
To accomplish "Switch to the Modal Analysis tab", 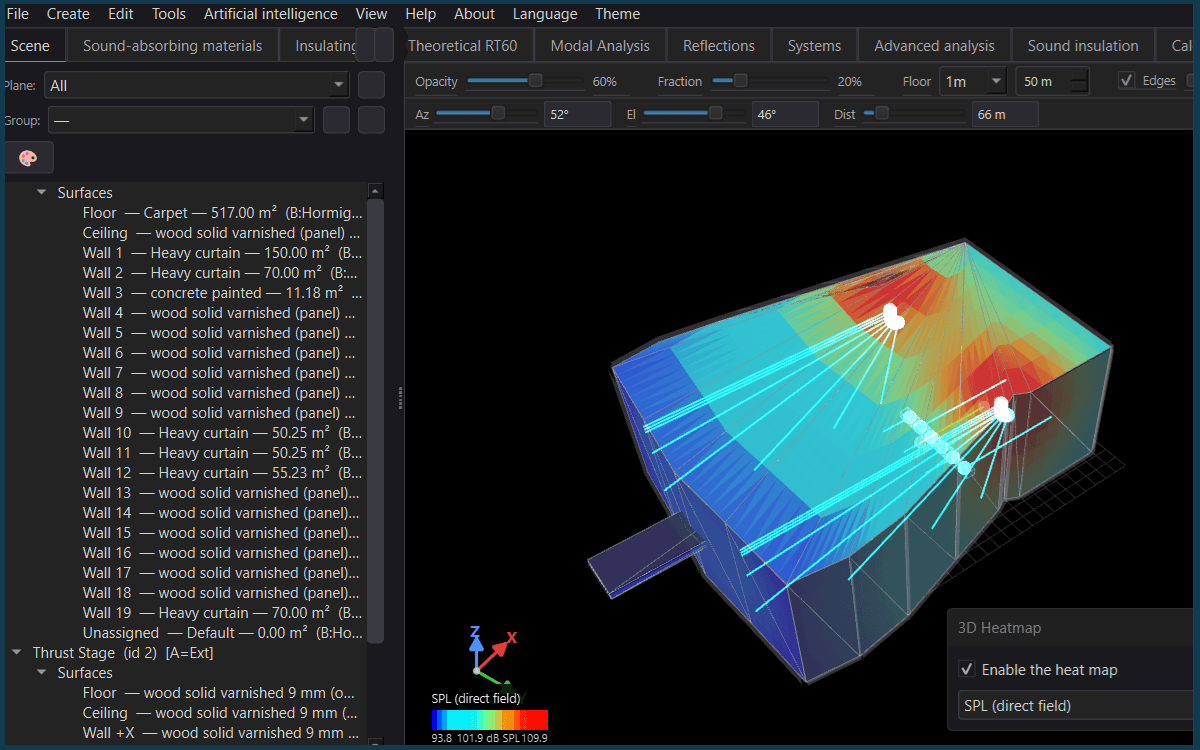I will point(600,45).
